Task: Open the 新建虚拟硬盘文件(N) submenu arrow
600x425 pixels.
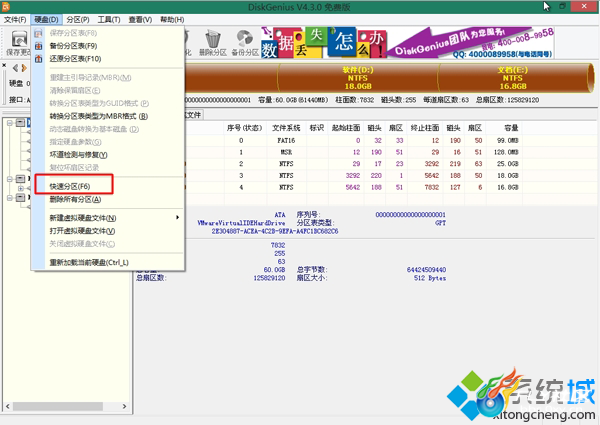Action: 178,217
